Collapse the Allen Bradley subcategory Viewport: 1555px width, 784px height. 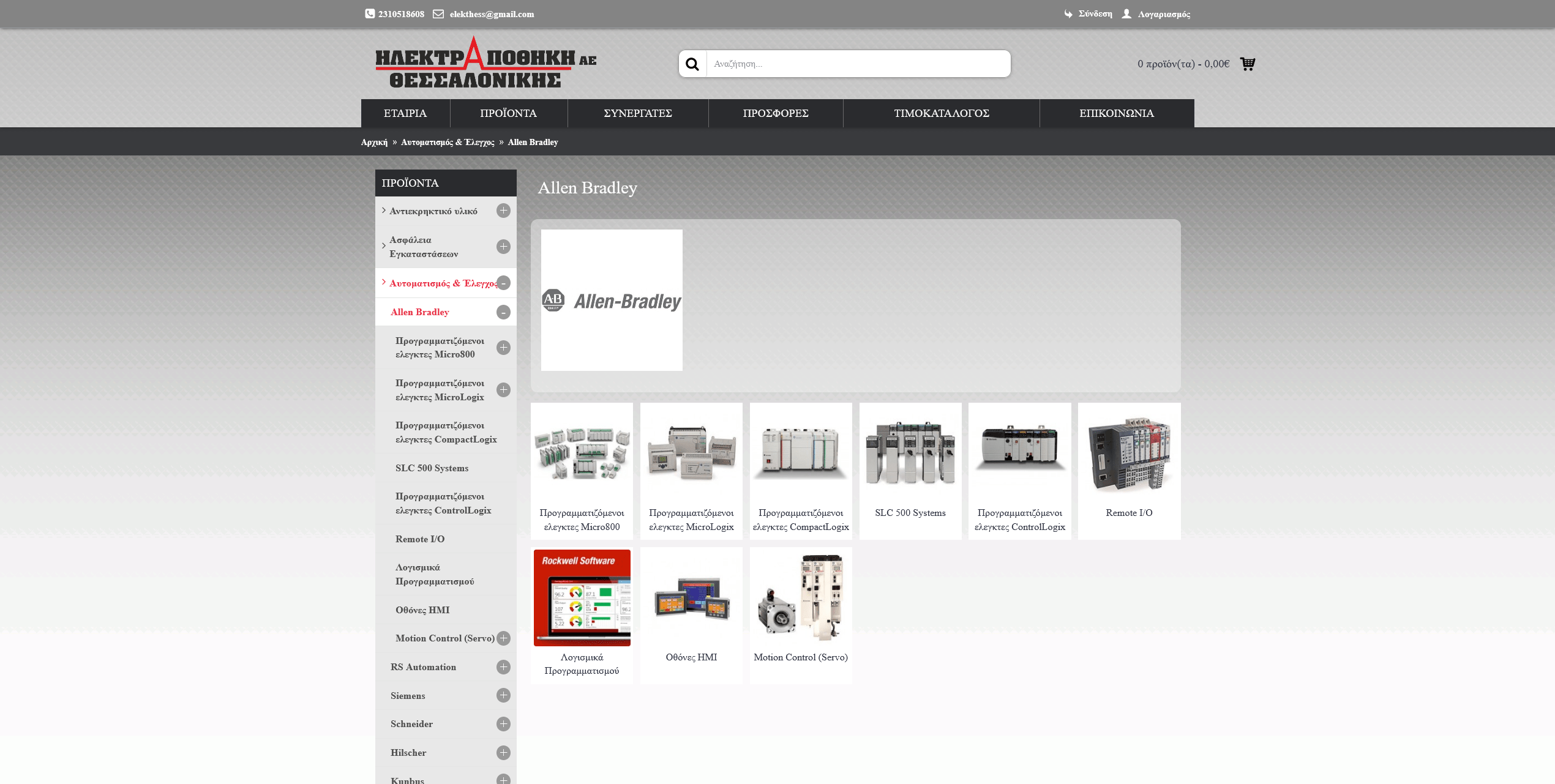pos(503,312)
